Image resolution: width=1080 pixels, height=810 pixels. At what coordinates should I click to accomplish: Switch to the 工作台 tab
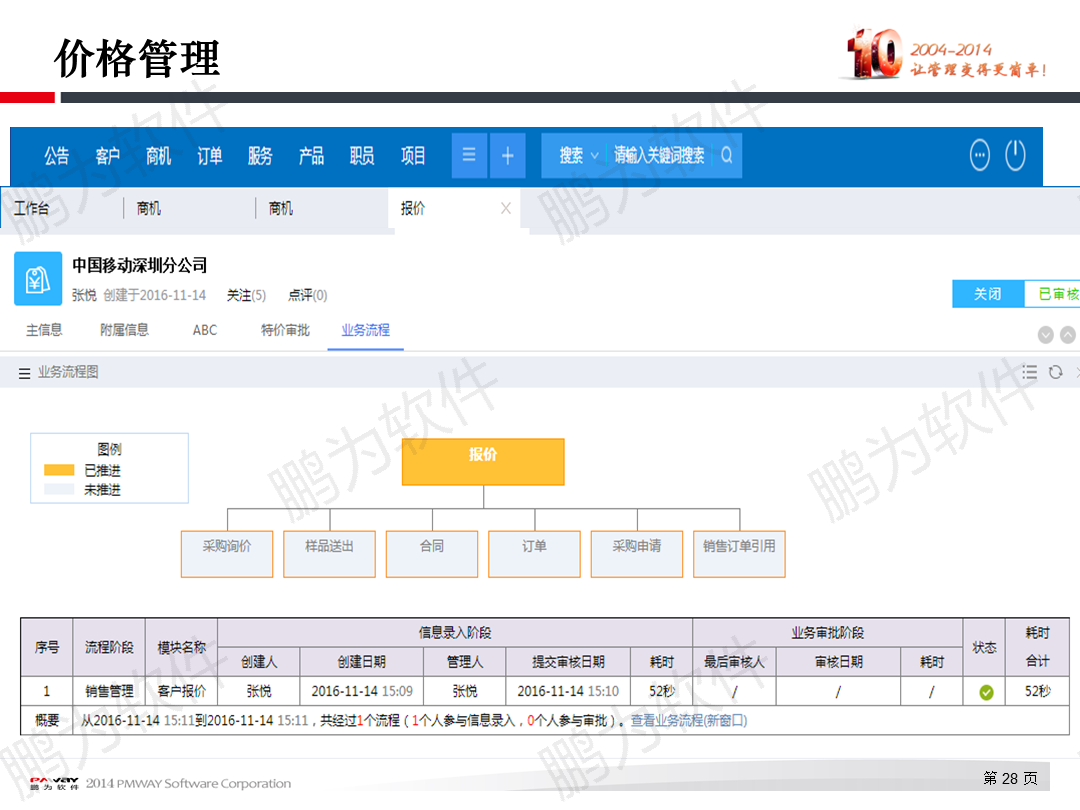(32, 208)
